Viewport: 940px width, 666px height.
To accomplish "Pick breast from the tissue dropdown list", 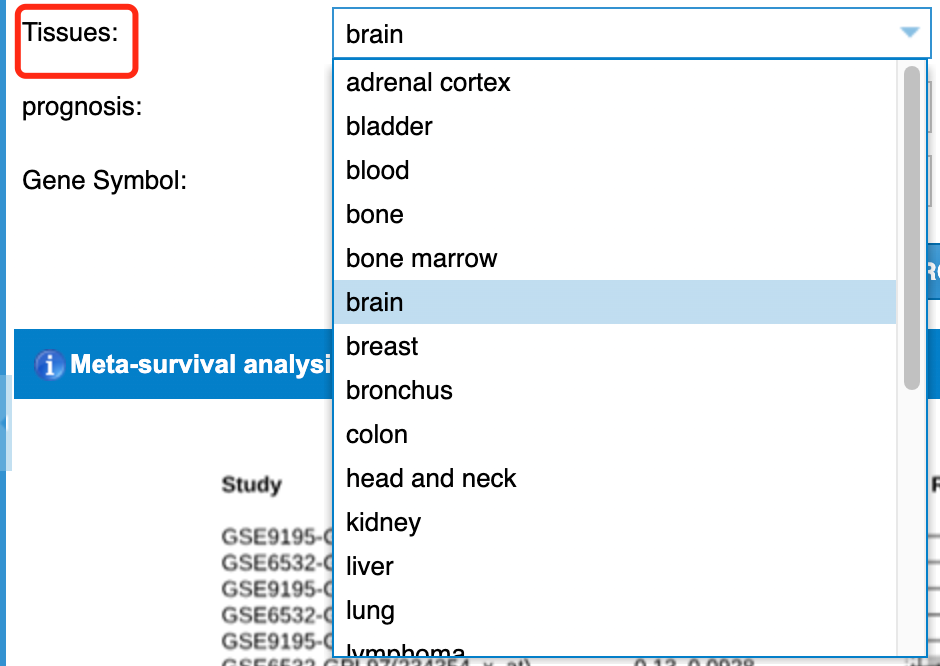I will 614,346.
